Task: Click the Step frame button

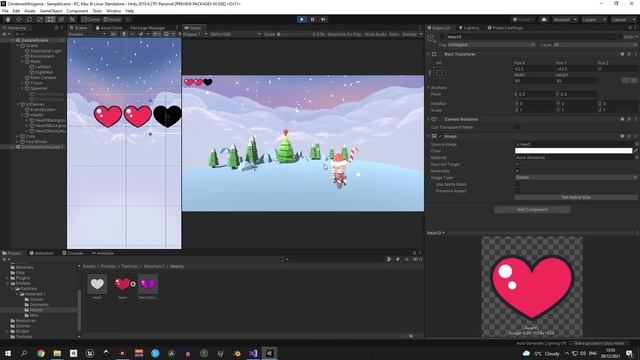Action: coord(323,19)
